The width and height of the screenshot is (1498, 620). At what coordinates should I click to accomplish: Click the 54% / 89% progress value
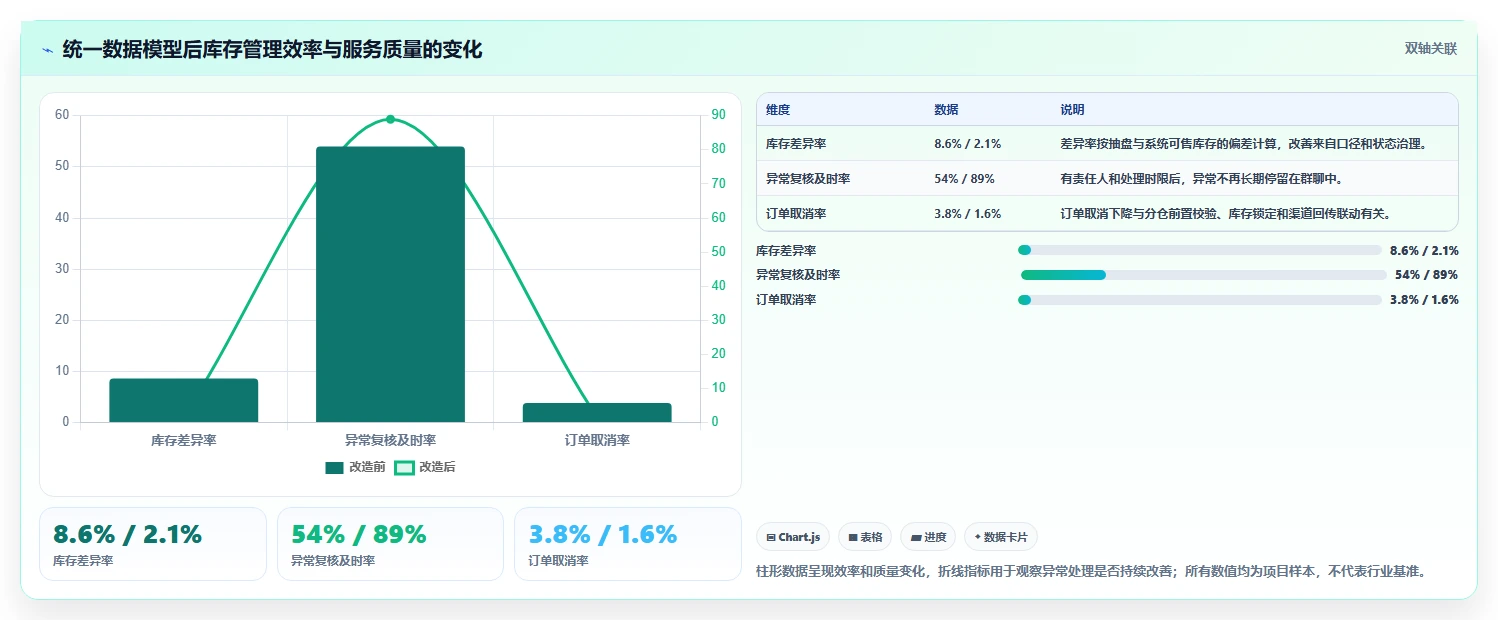(x=1426, y=275)
